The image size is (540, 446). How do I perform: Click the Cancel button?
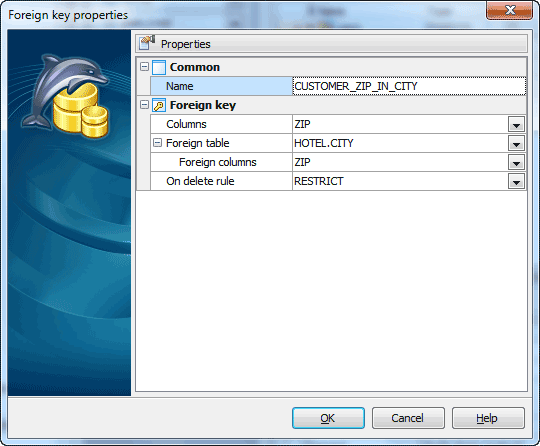point(408,418)
